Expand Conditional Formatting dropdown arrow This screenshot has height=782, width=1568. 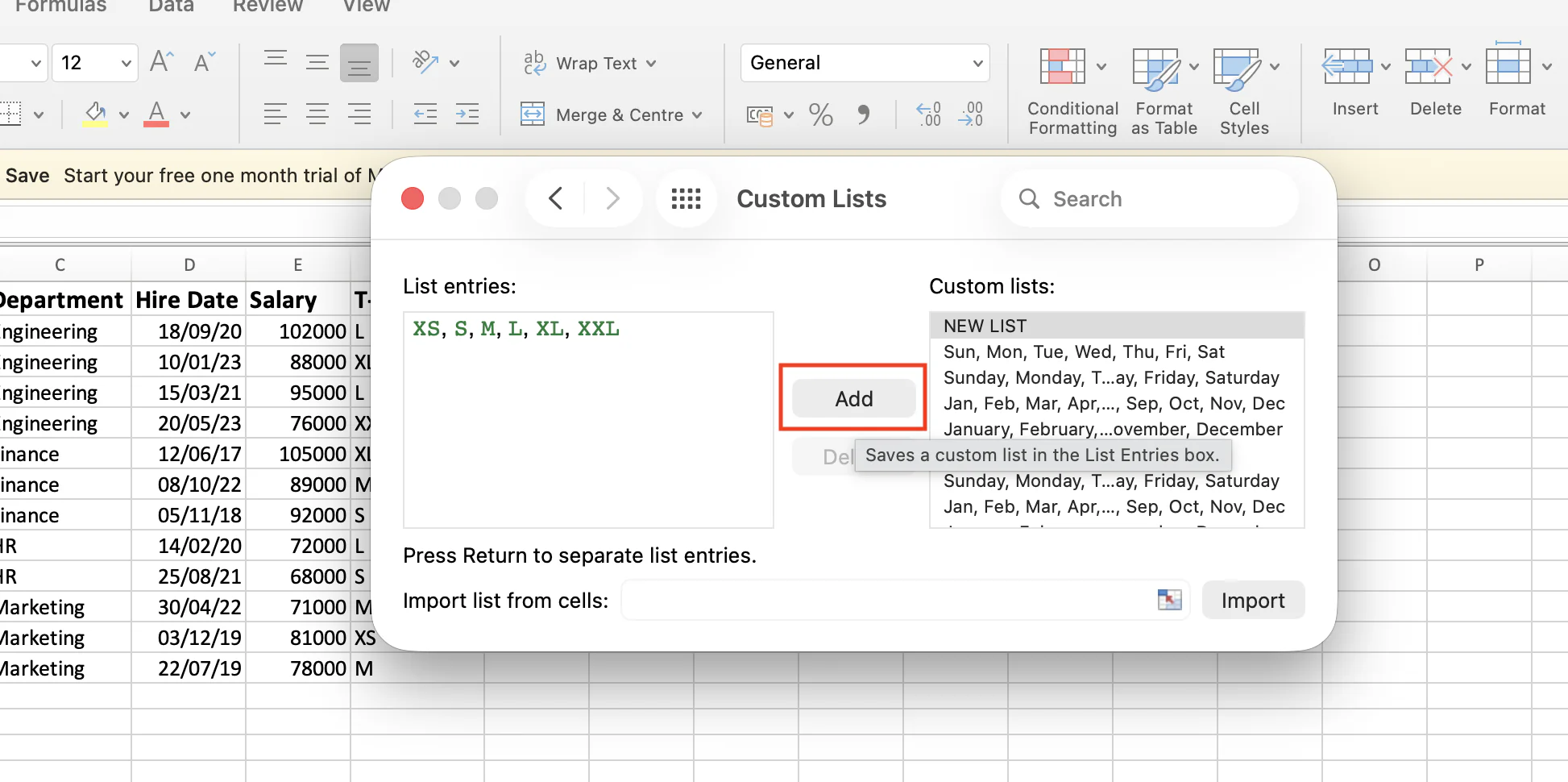[1101, 66]
